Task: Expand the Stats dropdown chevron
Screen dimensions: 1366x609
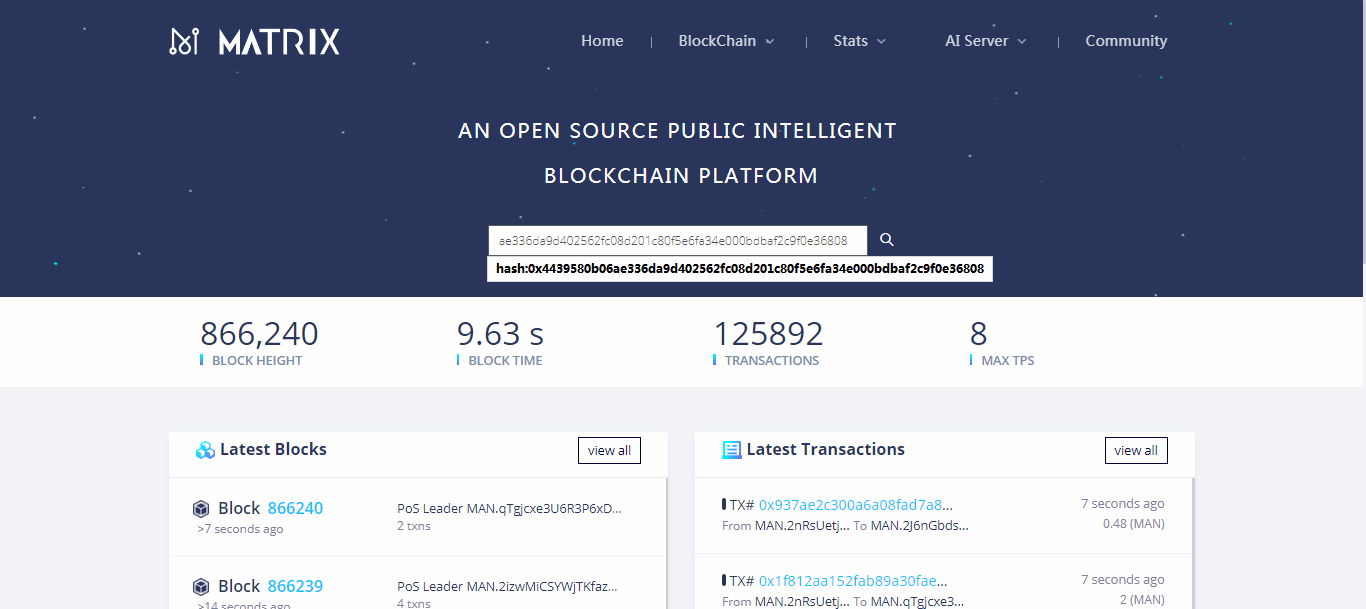Action: (x=881, y=42)
